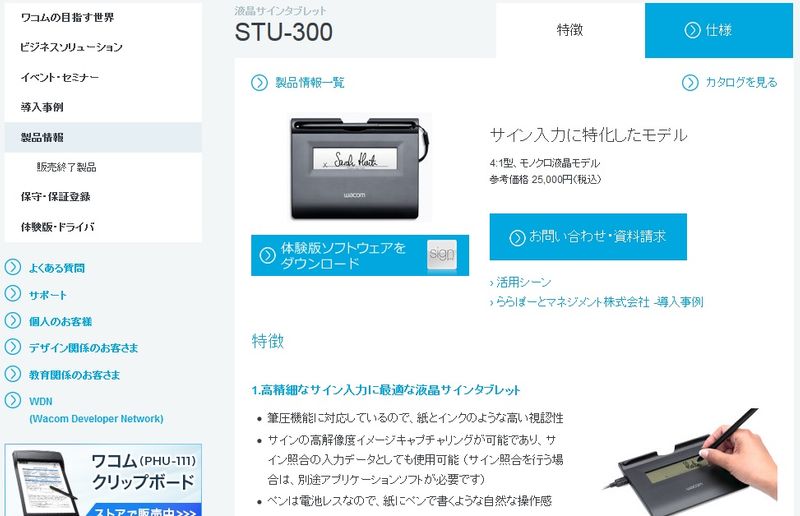Click the sign software icon on download banner
This screenshot has height=516, width=800.
tap(442, 255)
